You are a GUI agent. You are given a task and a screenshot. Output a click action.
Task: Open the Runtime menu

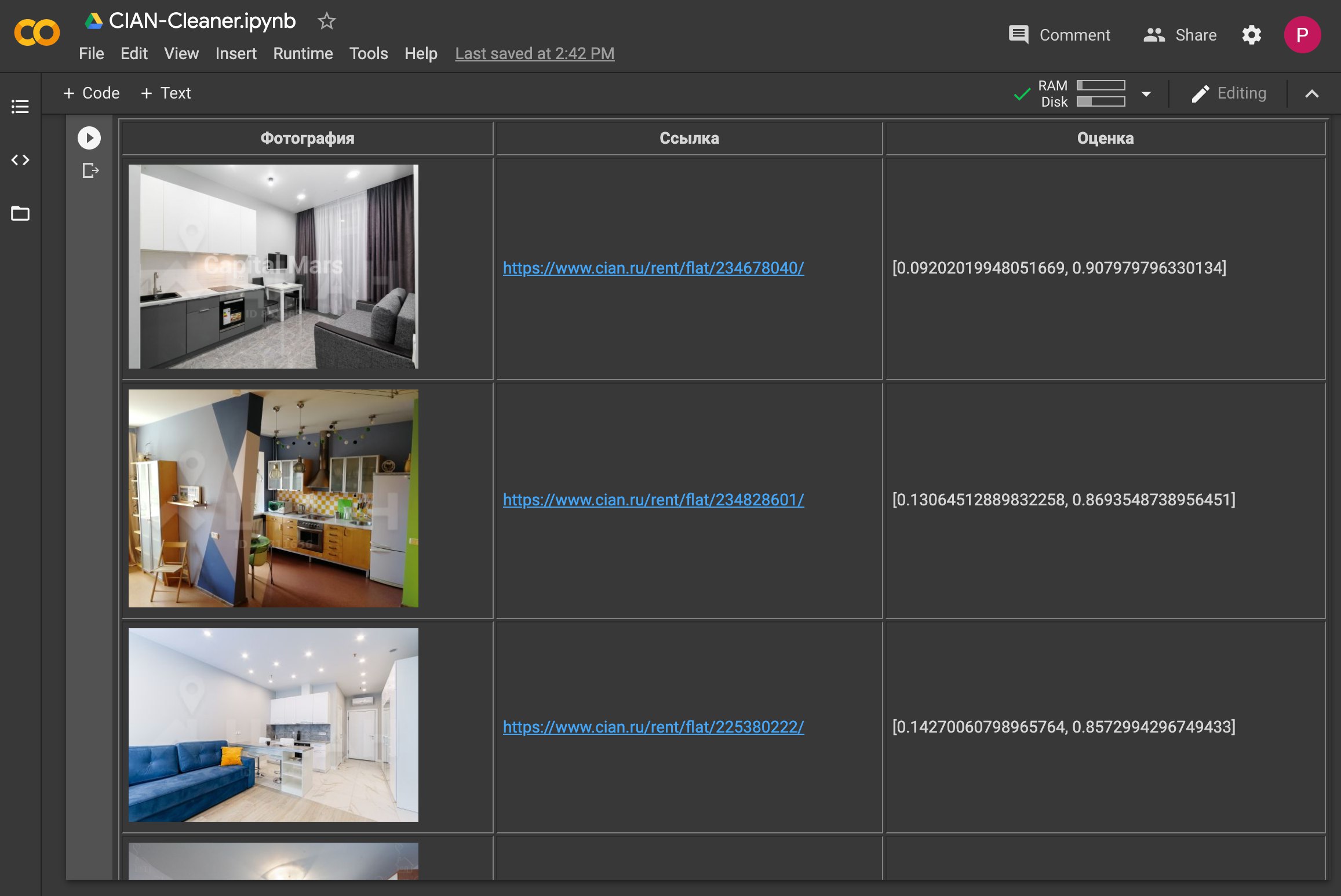tap(303, 53)
